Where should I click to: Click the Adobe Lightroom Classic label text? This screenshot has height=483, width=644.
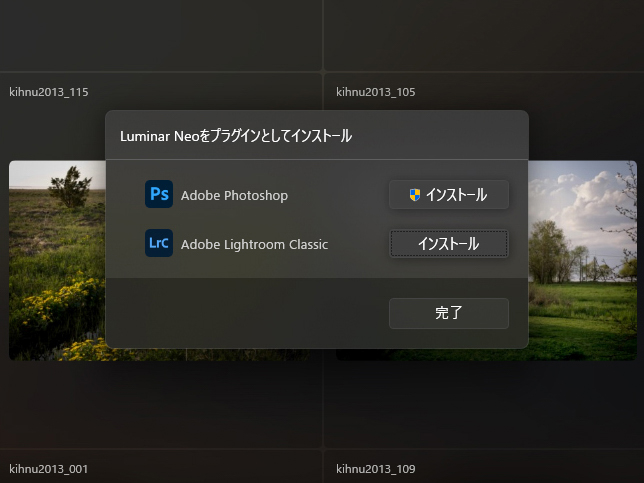coord(255,245)
